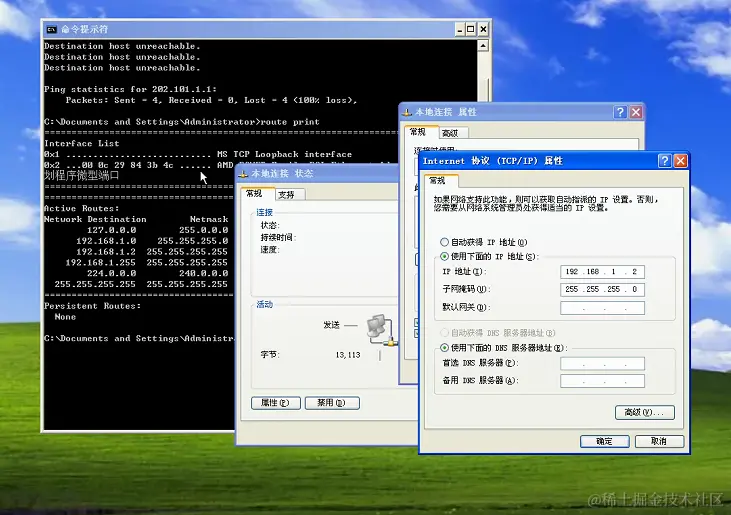
Task: Click the 'Ping statistics for 202.101.1.1:' line
Action: click(x=130, y=89)
